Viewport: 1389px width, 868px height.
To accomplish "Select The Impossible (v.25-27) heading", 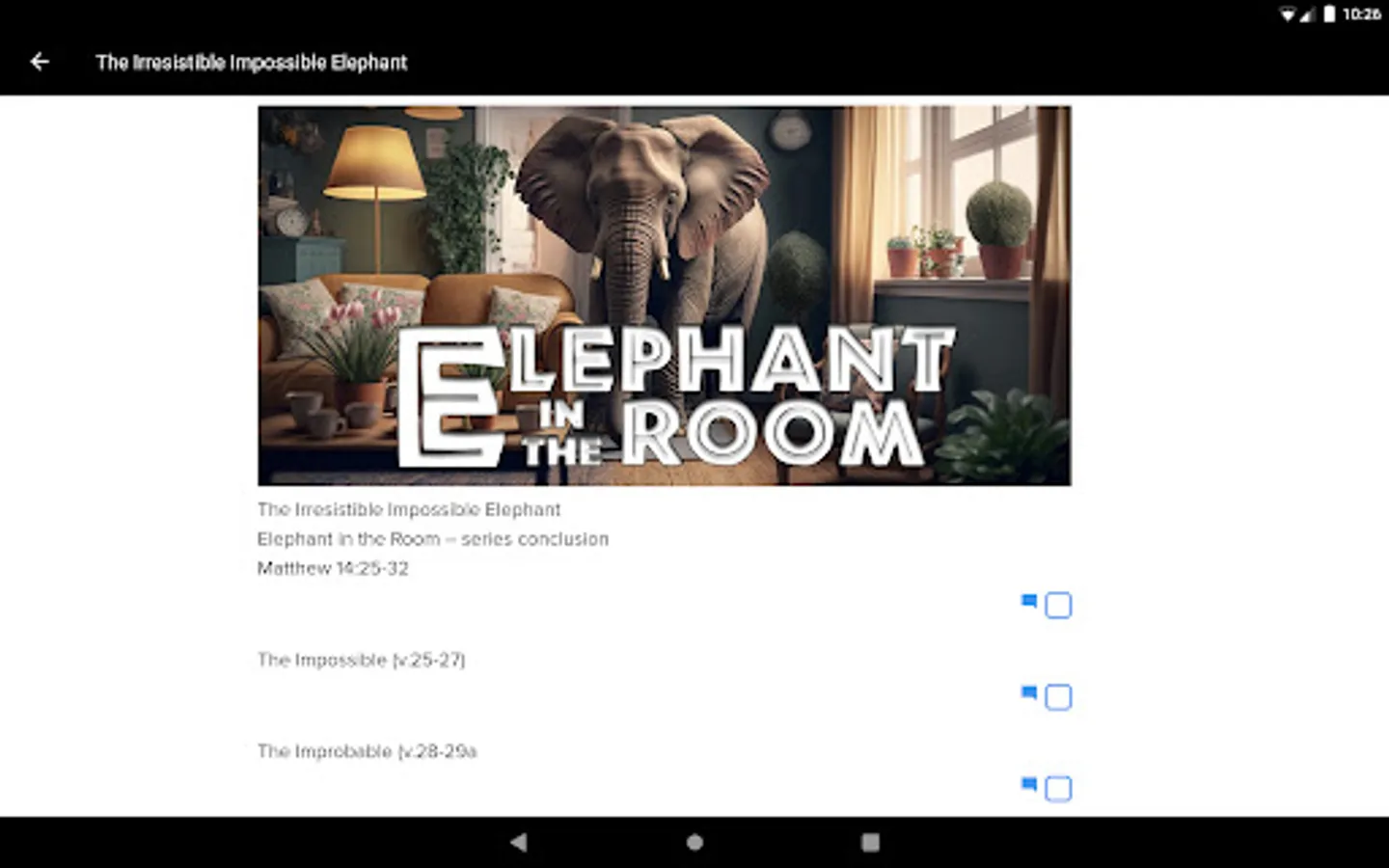I will pos(361,661).
